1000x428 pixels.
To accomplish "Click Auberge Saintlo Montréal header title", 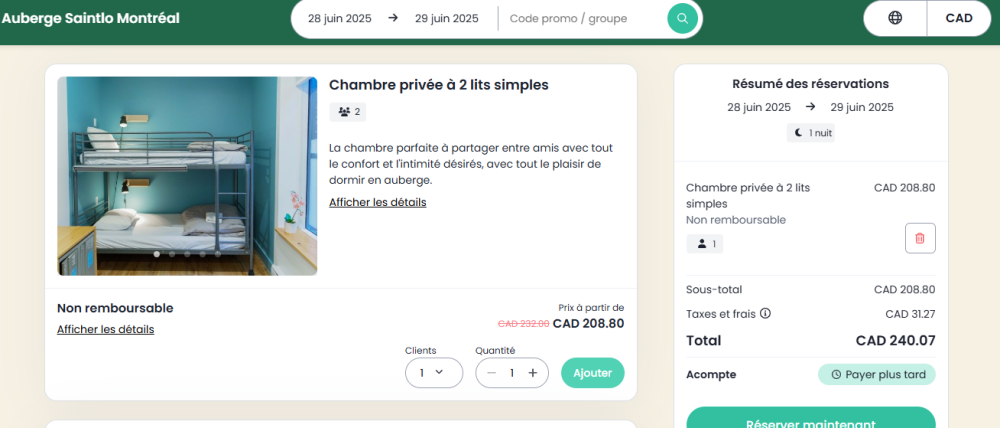I will [91, 18].
